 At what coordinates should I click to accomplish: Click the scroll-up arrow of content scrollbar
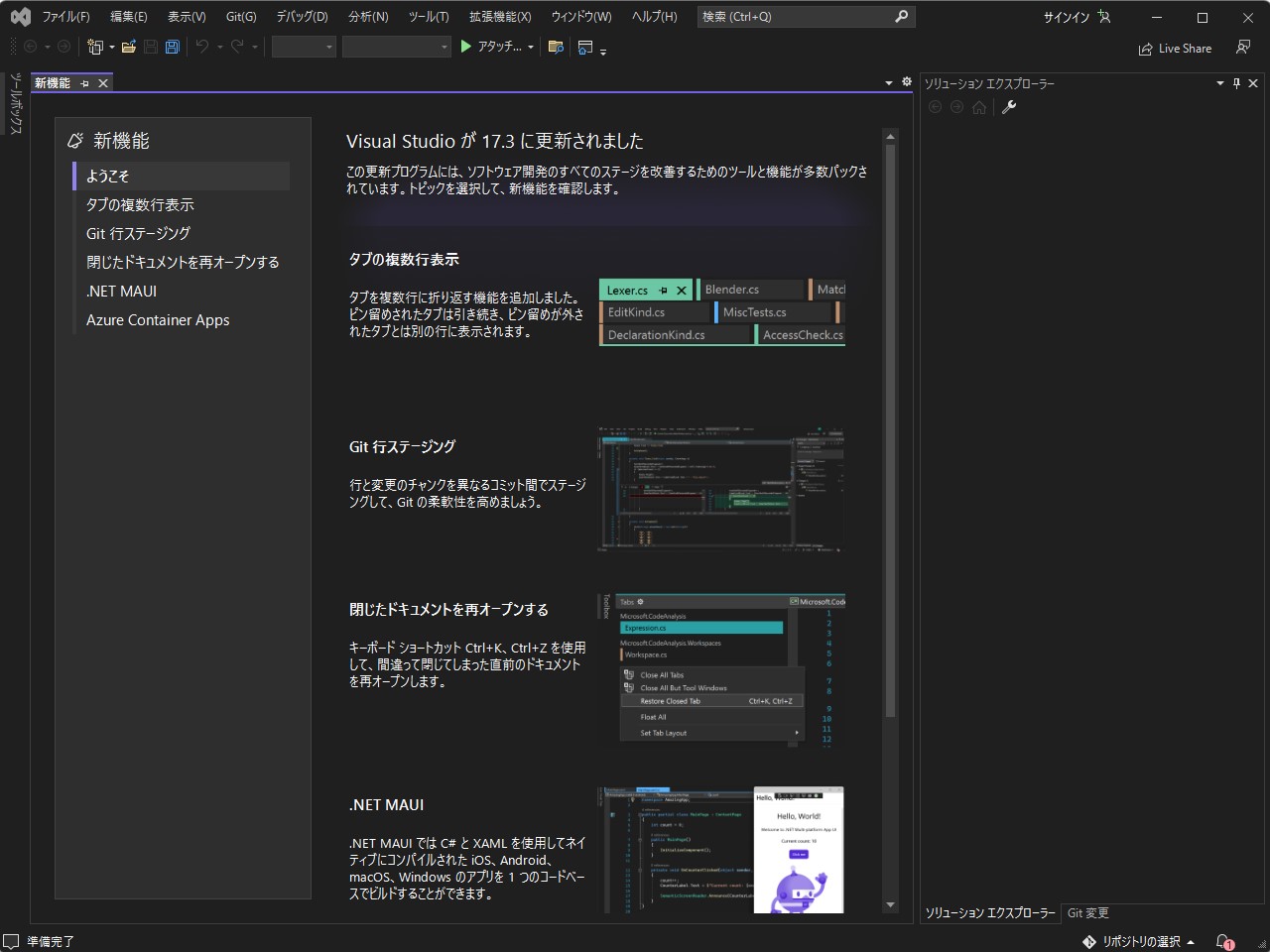click(x=890, y=136)
